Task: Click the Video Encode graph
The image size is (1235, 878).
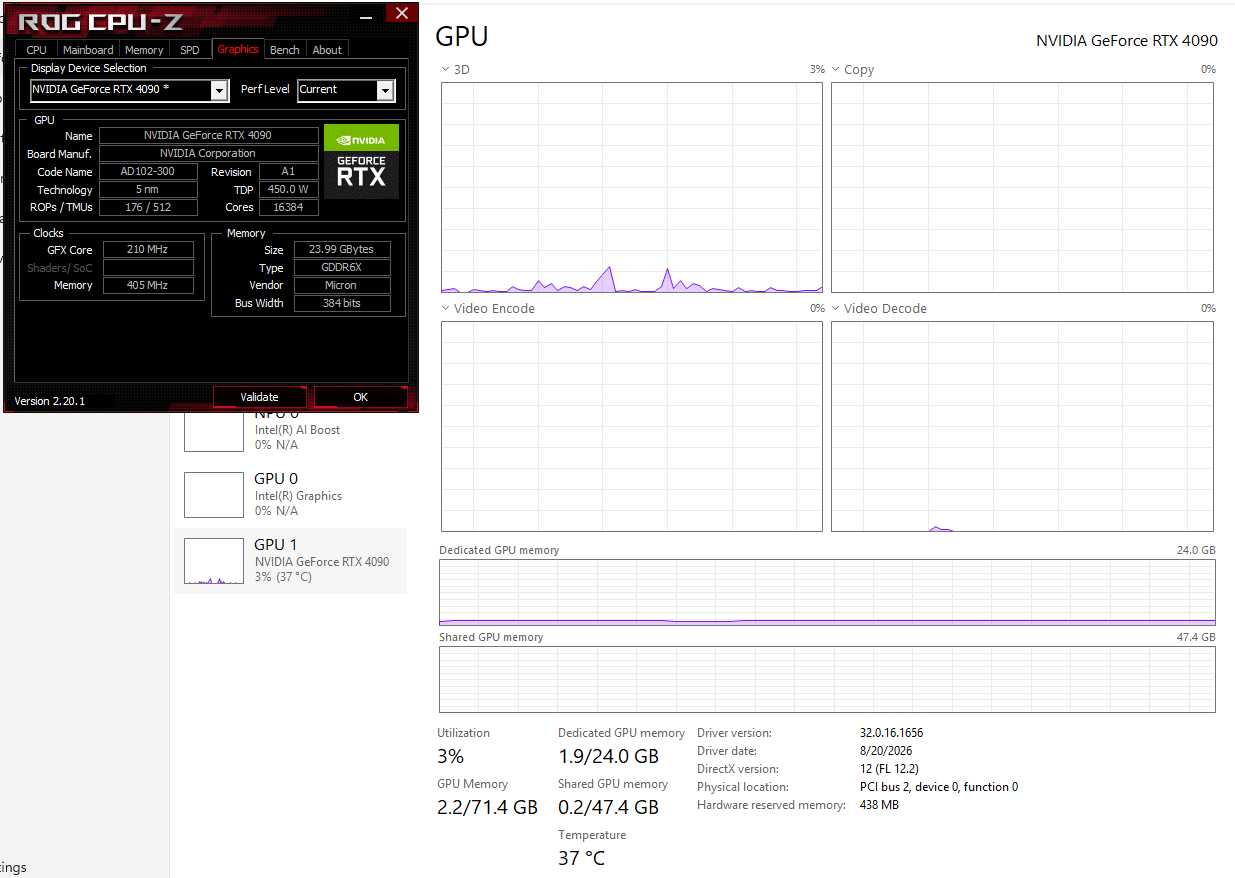Action: pos(632,426)
